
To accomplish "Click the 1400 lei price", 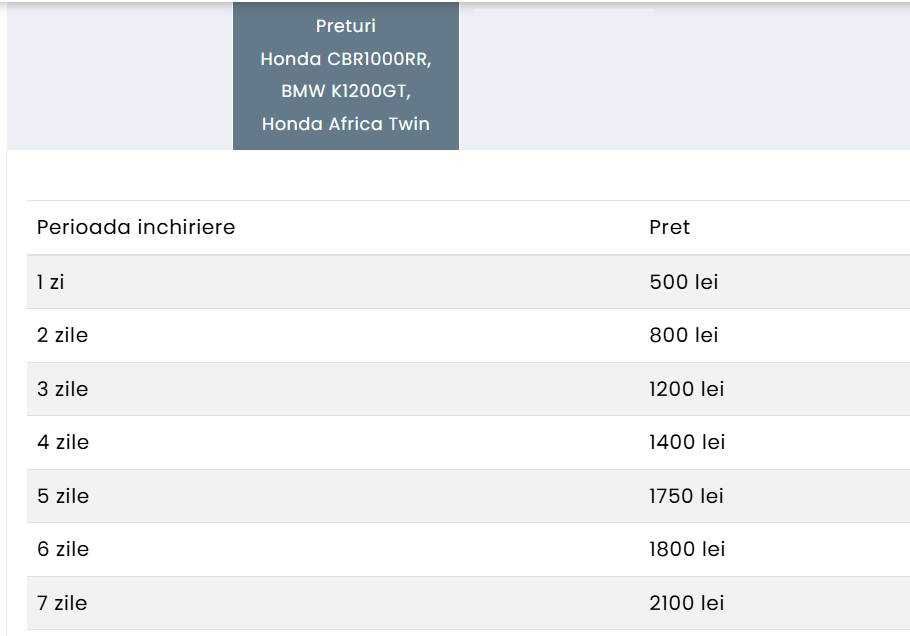I will 687,442.
